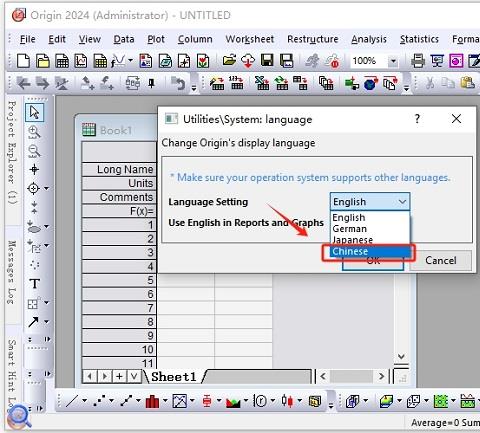The height and width of the screenshot is (433, 480).
Task: Click the Paste clipboard icon
Action: [x=468, y=82]
